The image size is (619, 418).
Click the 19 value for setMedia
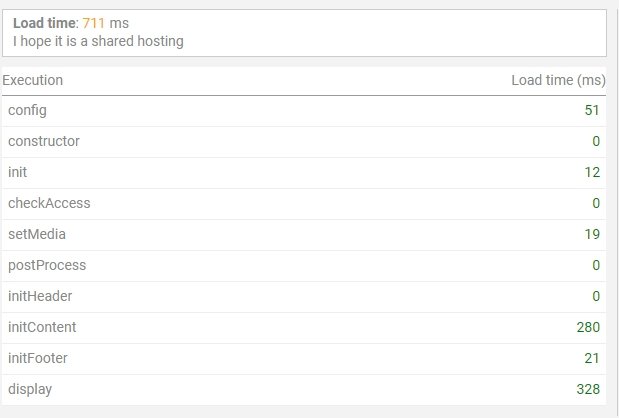point(592,234)
